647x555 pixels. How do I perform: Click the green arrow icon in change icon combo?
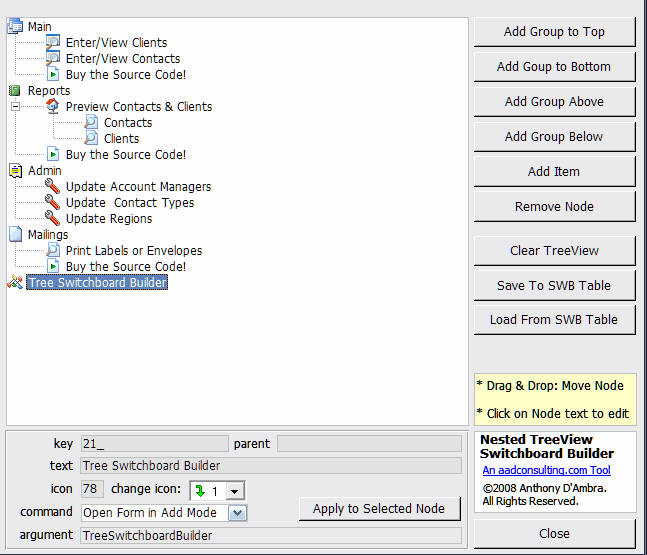(x=201, y=491)
